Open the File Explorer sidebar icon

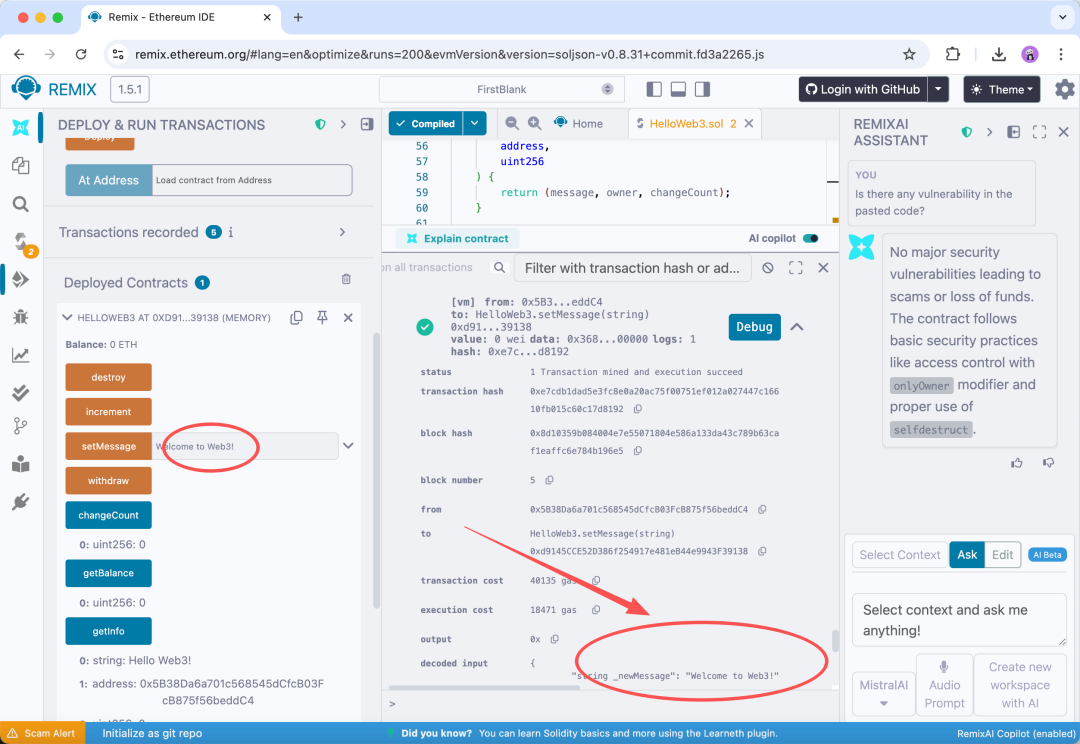(21, 165)
